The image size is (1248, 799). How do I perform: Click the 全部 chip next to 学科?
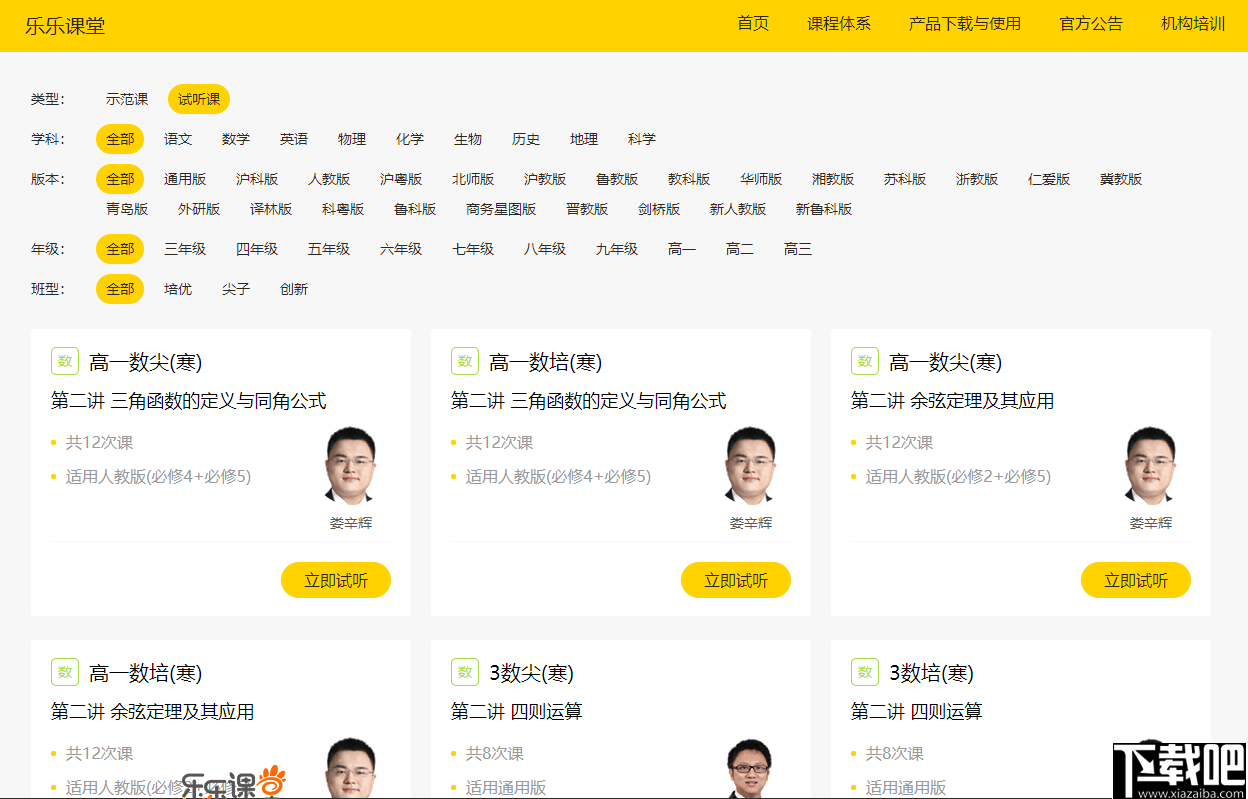pyautogui.click(x=119, y=139)
